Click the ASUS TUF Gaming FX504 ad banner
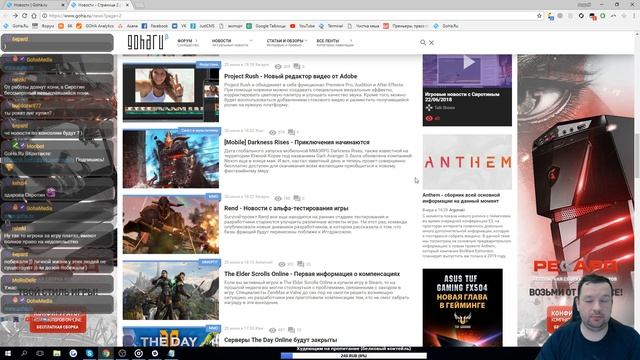Image resolution: width=640 pixels, height=360 pixels. tap(462, 307)
